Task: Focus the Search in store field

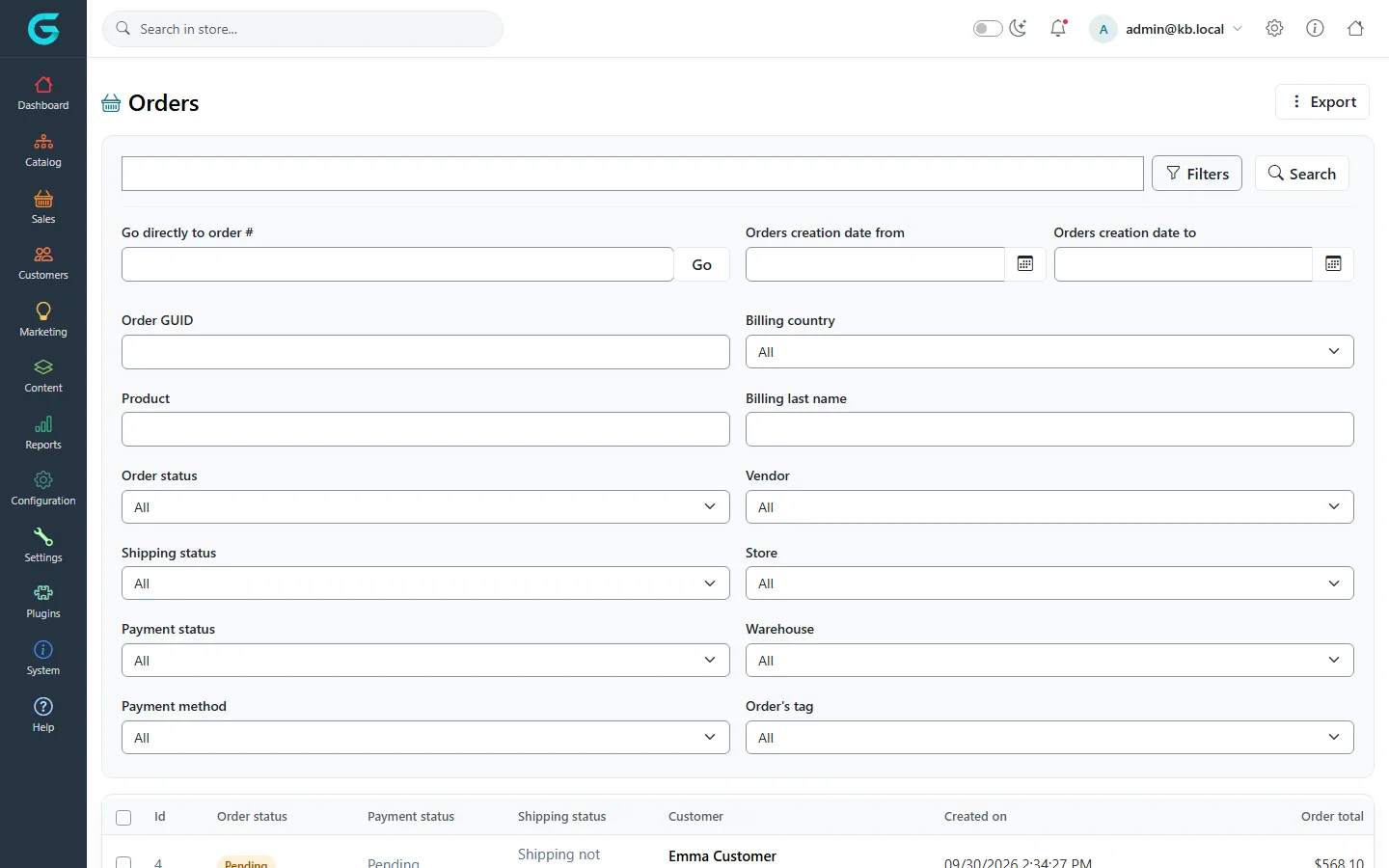Action: pyautogui.click(x=303, y=29)
